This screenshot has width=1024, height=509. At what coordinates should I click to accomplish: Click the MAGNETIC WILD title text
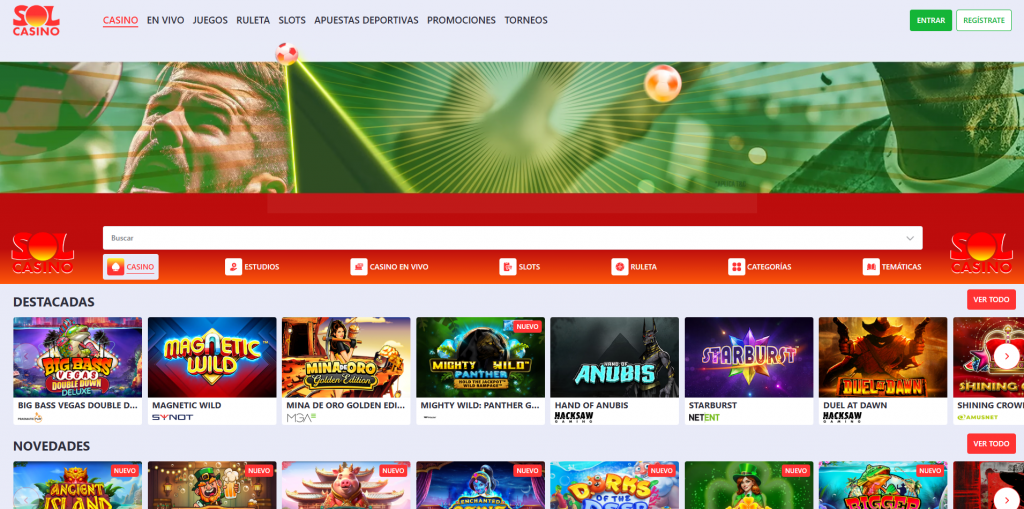(187, 405)
